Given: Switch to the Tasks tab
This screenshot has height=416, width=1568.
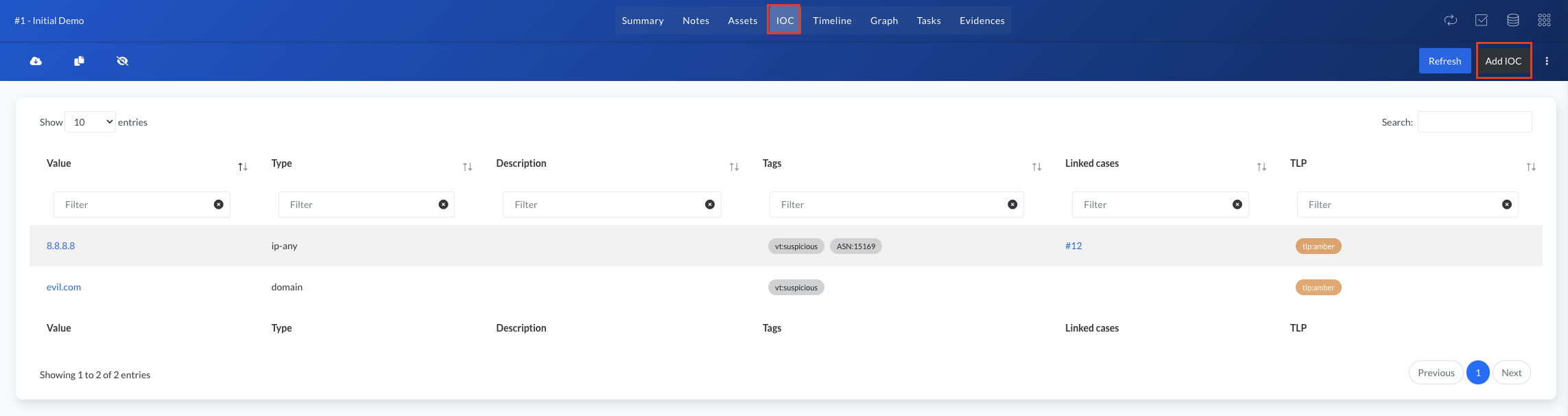Looking at the screenshot, I should click(x=929, y=21).
